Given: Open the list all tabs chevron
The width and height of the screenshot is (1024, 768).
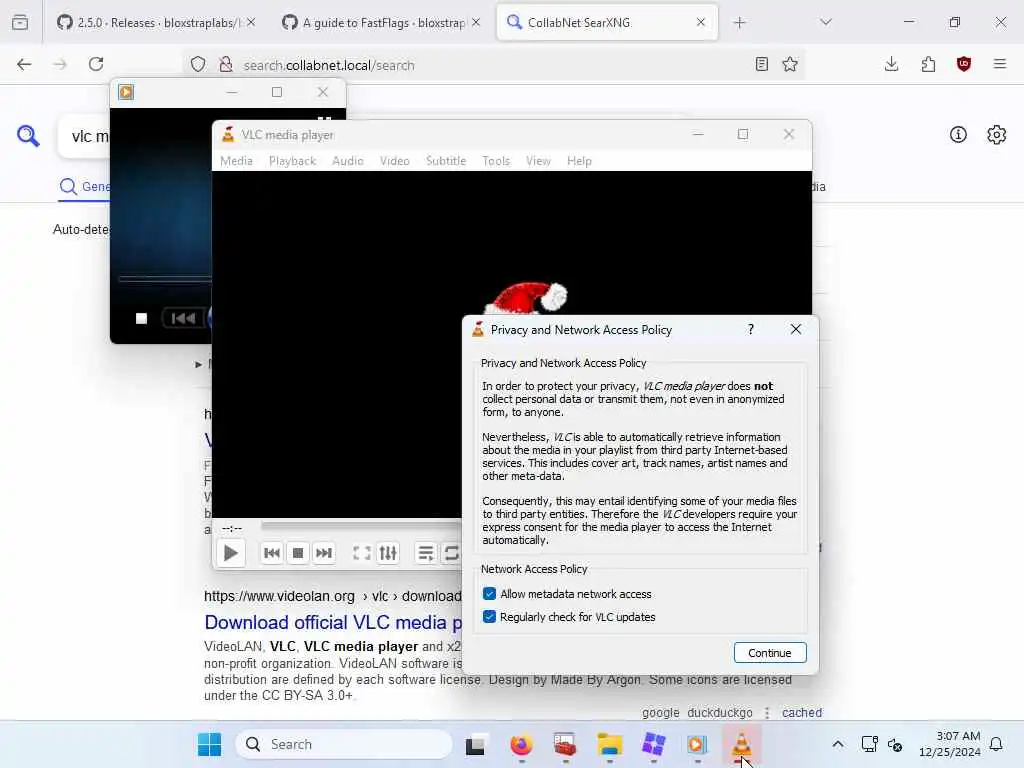Looking at the screenshot, I should (826, 23).
